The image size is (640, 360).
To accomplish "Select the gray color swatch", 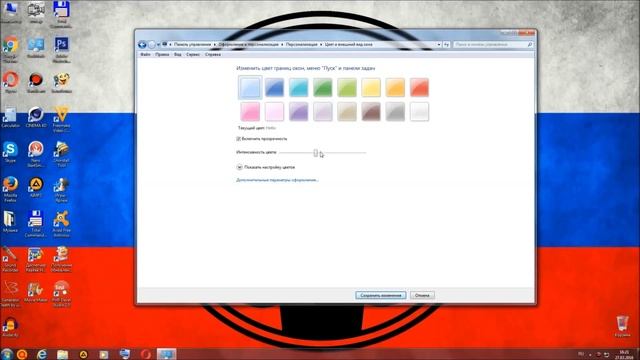I will pyautogui.click(x=395, y=111).
